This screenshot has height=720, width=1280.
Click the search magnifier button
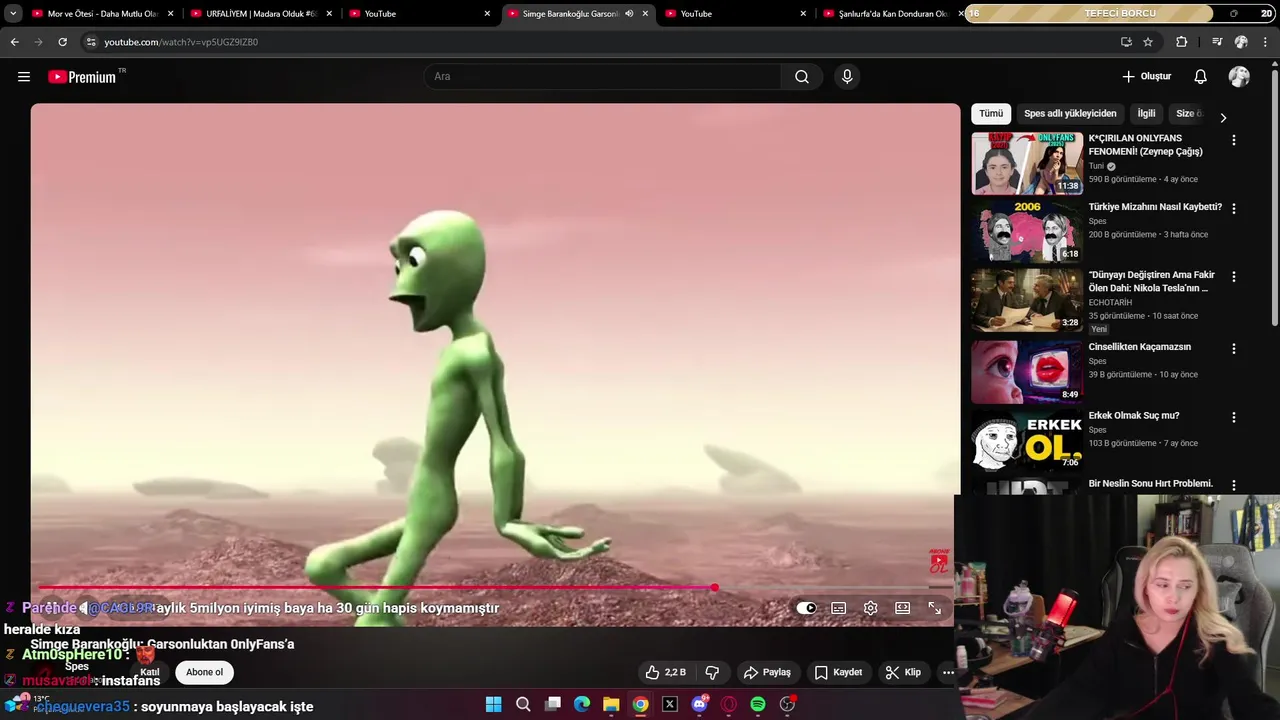pos(802,77)
